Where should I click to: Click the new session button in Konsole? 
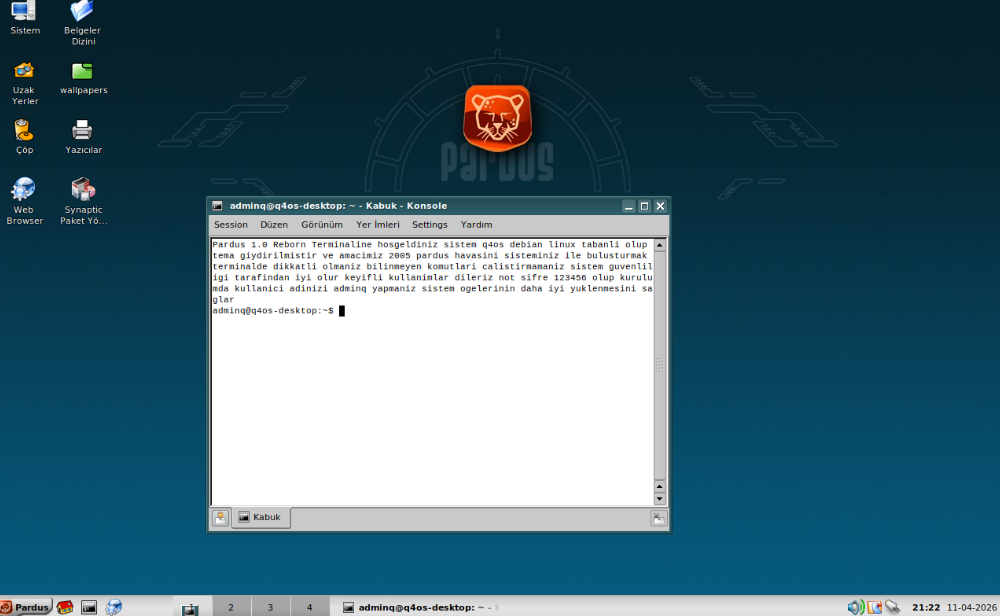click(220, 518)
